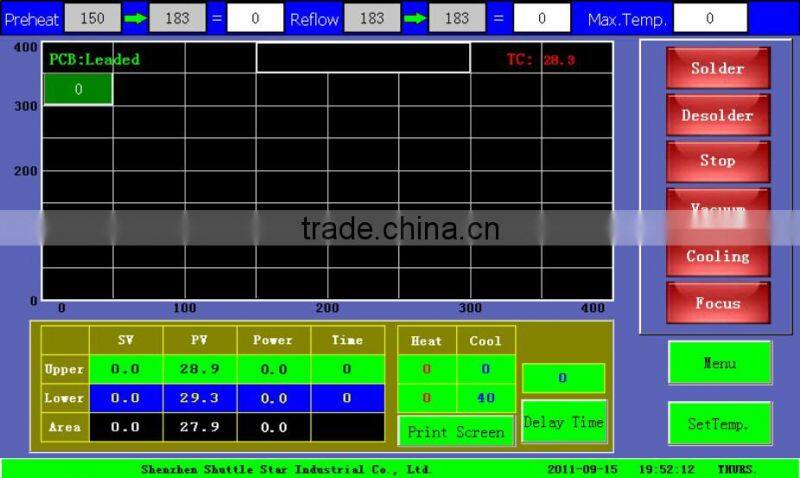Open the SetTemp. settings button
This screenshot has height=478, width=800.
click(x=720, y=424)
